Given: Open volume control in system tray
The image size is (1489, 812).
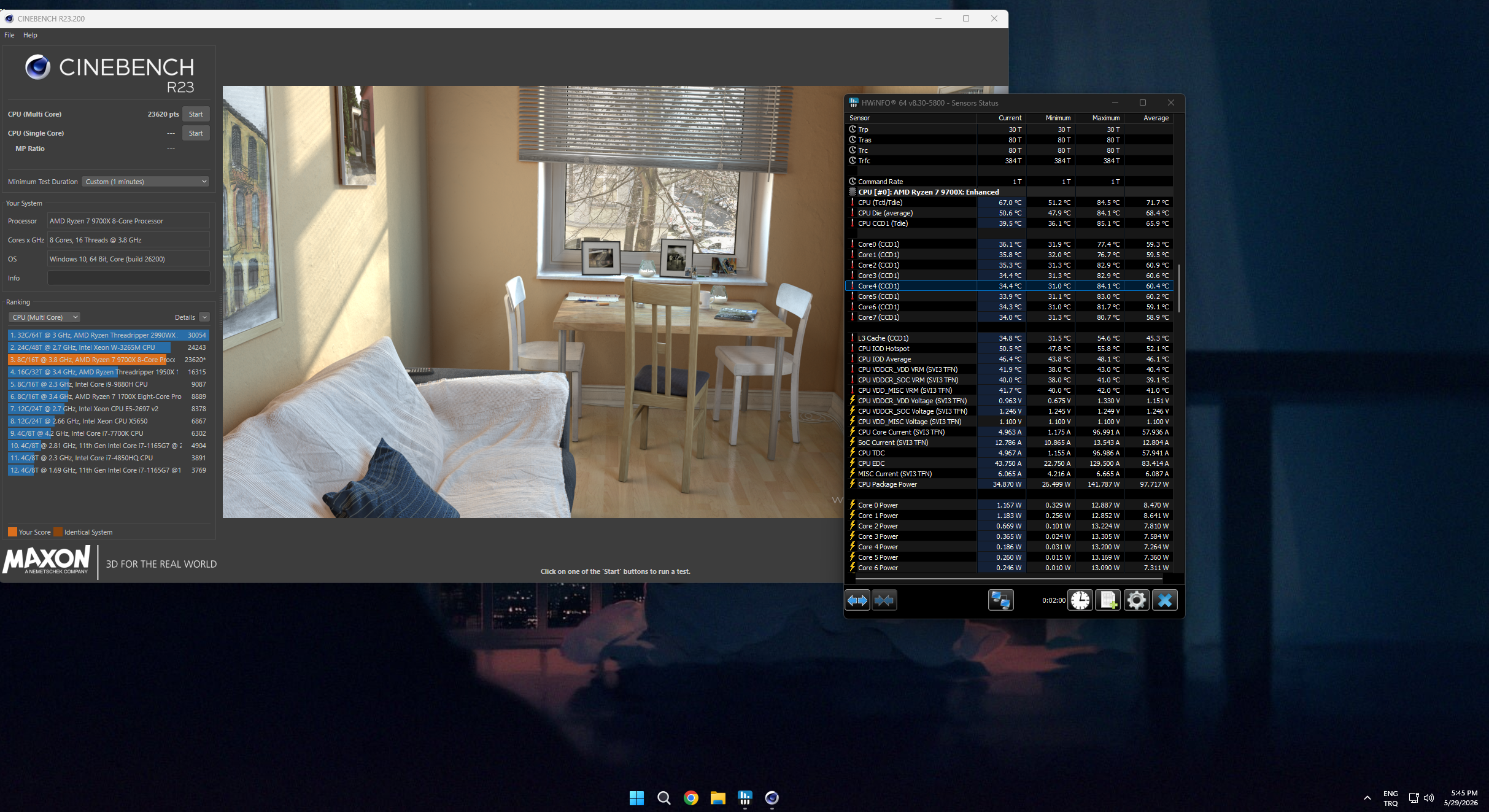Looking at the screenshot, I should tap(1429, 798).
